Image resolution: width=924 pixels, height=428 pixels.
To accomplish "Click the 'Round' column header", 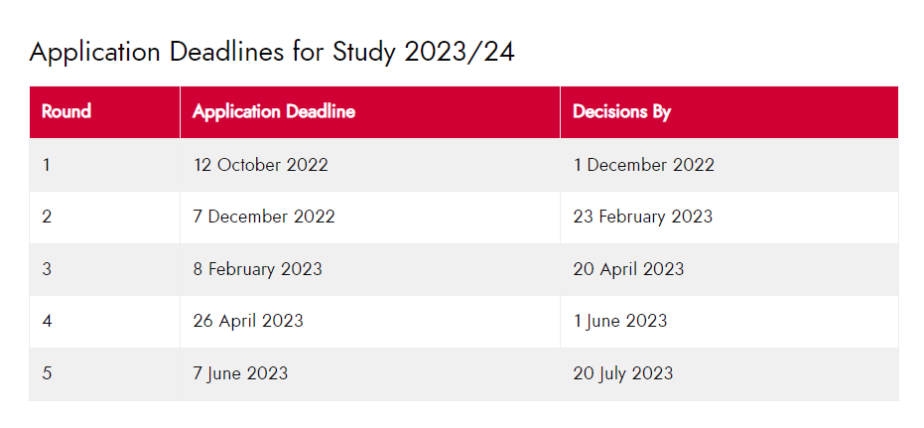I will click(x=66, y=112).
